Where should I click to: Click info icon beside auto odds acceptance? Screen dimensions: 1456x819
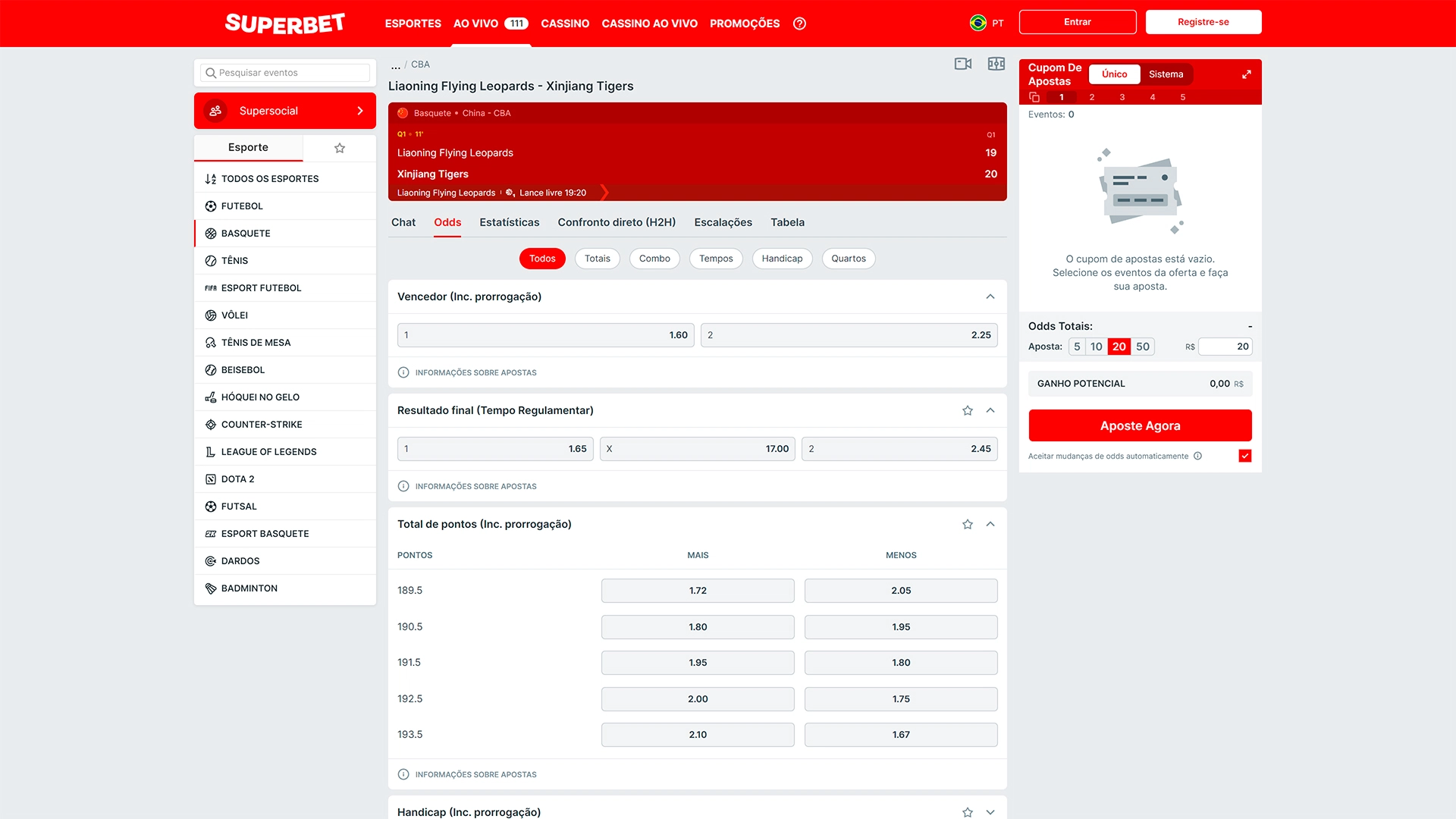[x=1198, y=456]
